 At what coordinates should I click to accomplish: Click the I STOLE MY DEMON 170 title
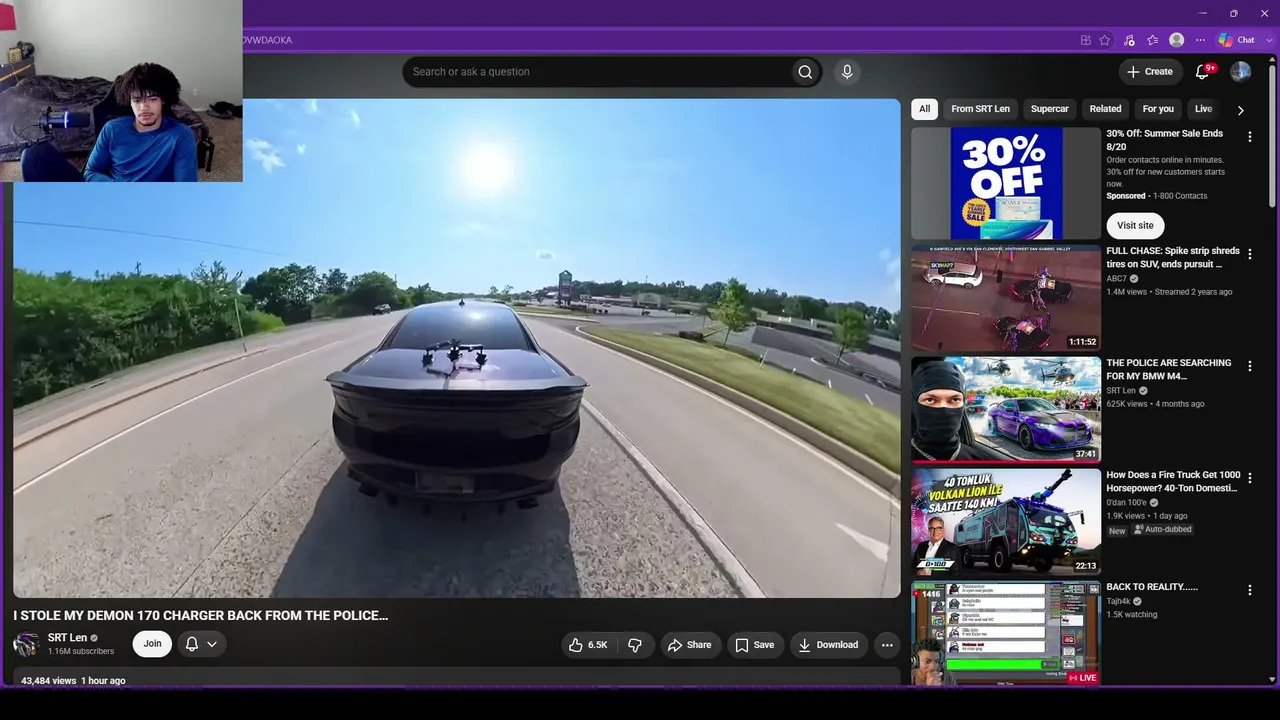[201, 616]
